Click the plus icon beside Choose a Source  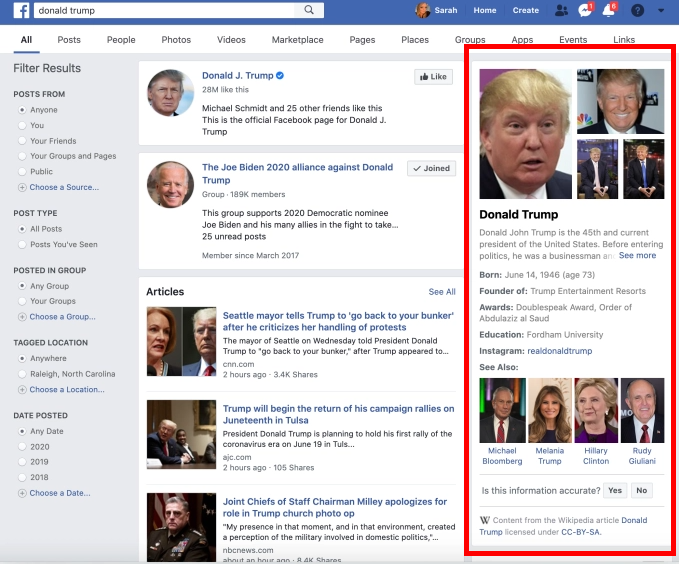(22, 187)
